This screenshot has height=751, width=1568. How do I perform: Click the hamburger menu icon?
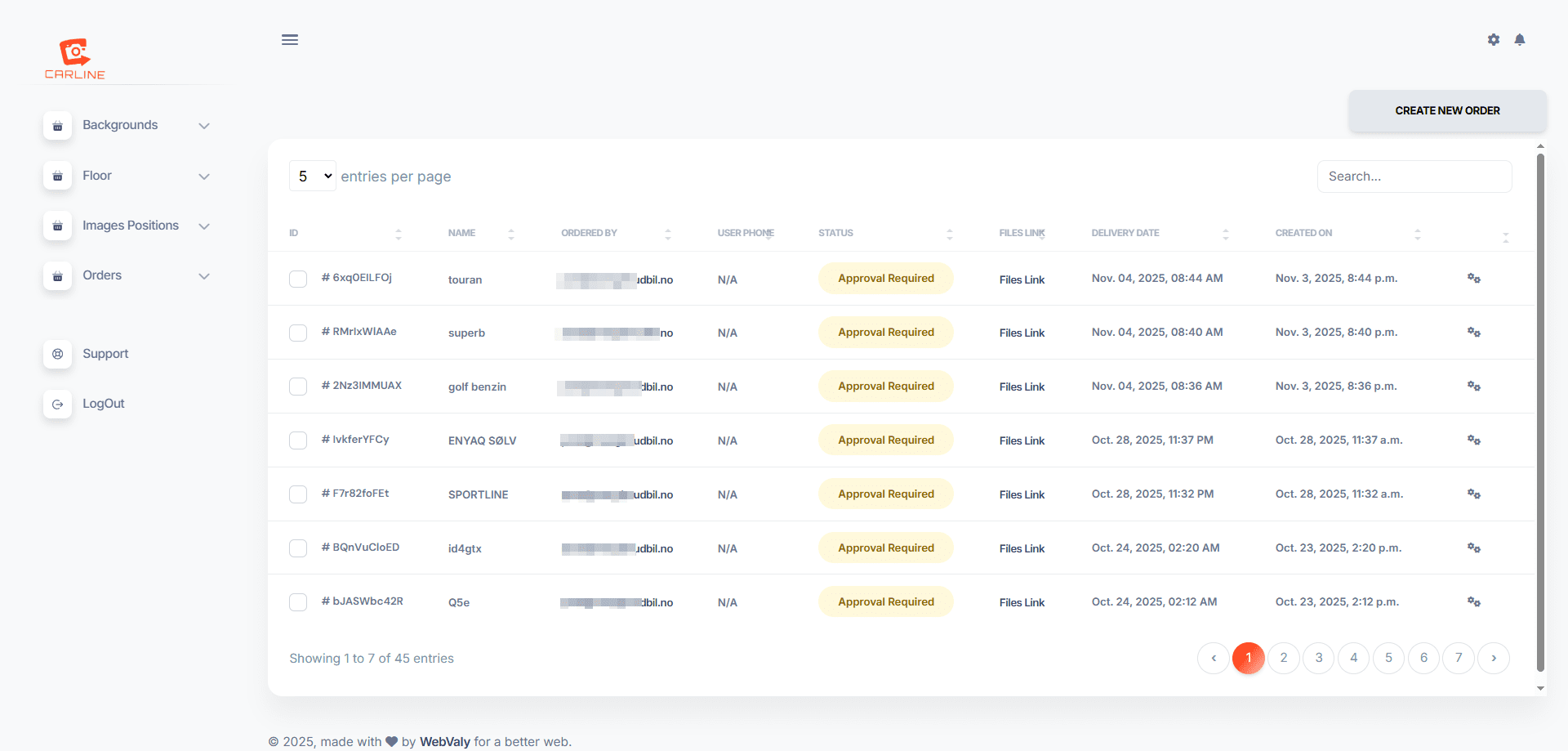289,40
